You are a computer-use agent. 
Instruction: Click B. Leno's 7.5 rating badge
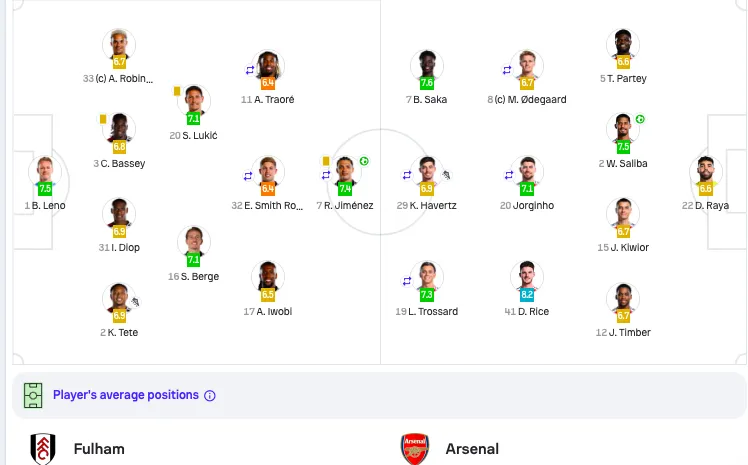click(x=45, y=189)
